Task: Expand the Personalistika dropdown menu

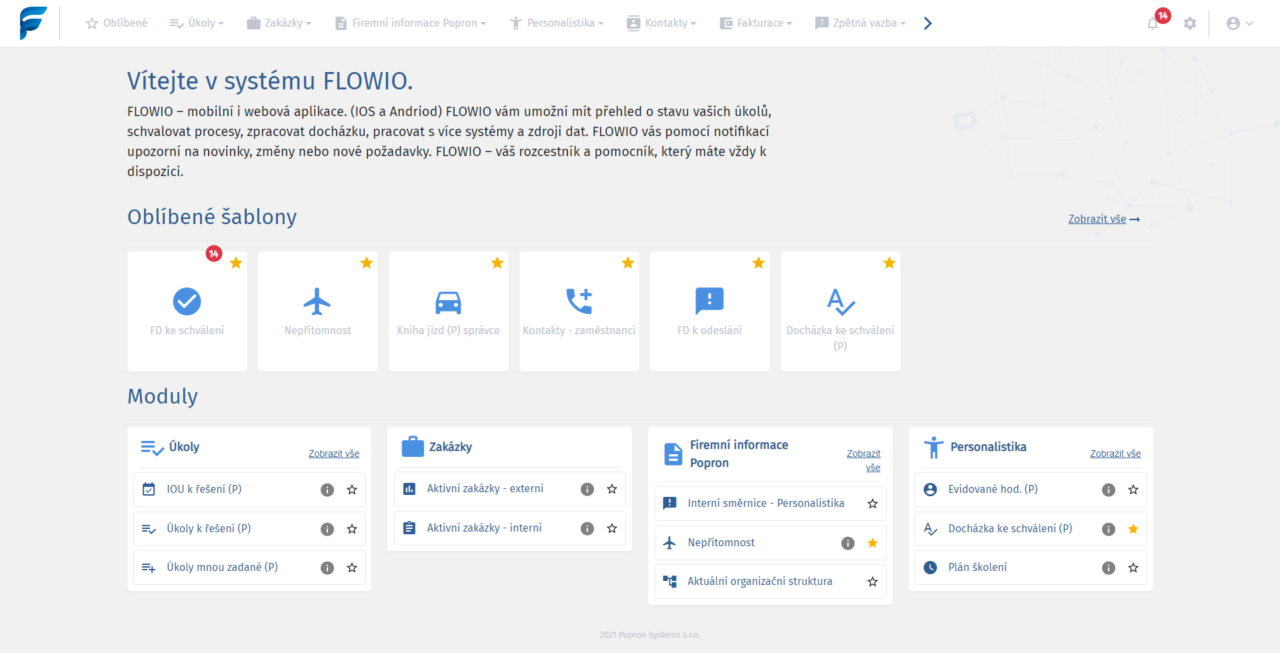Action: tap(556, 23)
